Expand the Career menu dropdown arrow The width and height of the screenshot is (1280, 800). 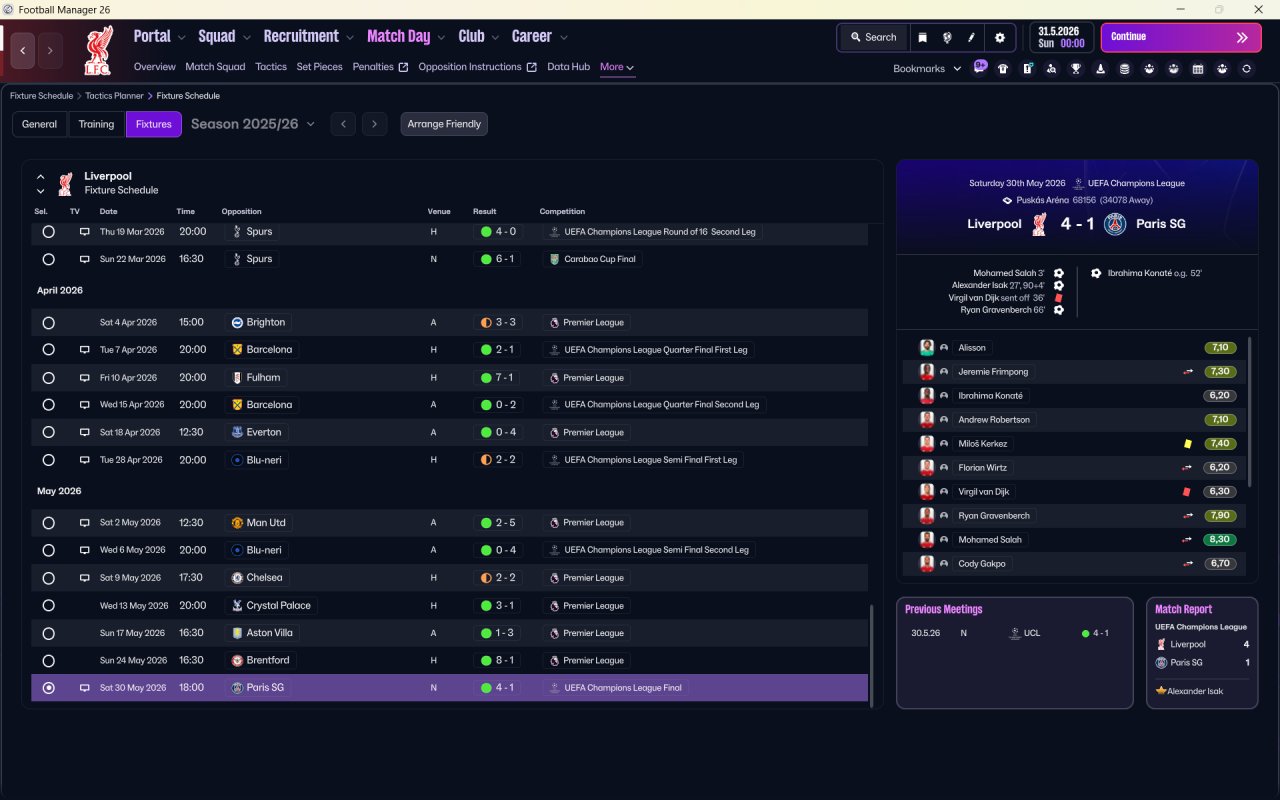click(x=563, y=38)
